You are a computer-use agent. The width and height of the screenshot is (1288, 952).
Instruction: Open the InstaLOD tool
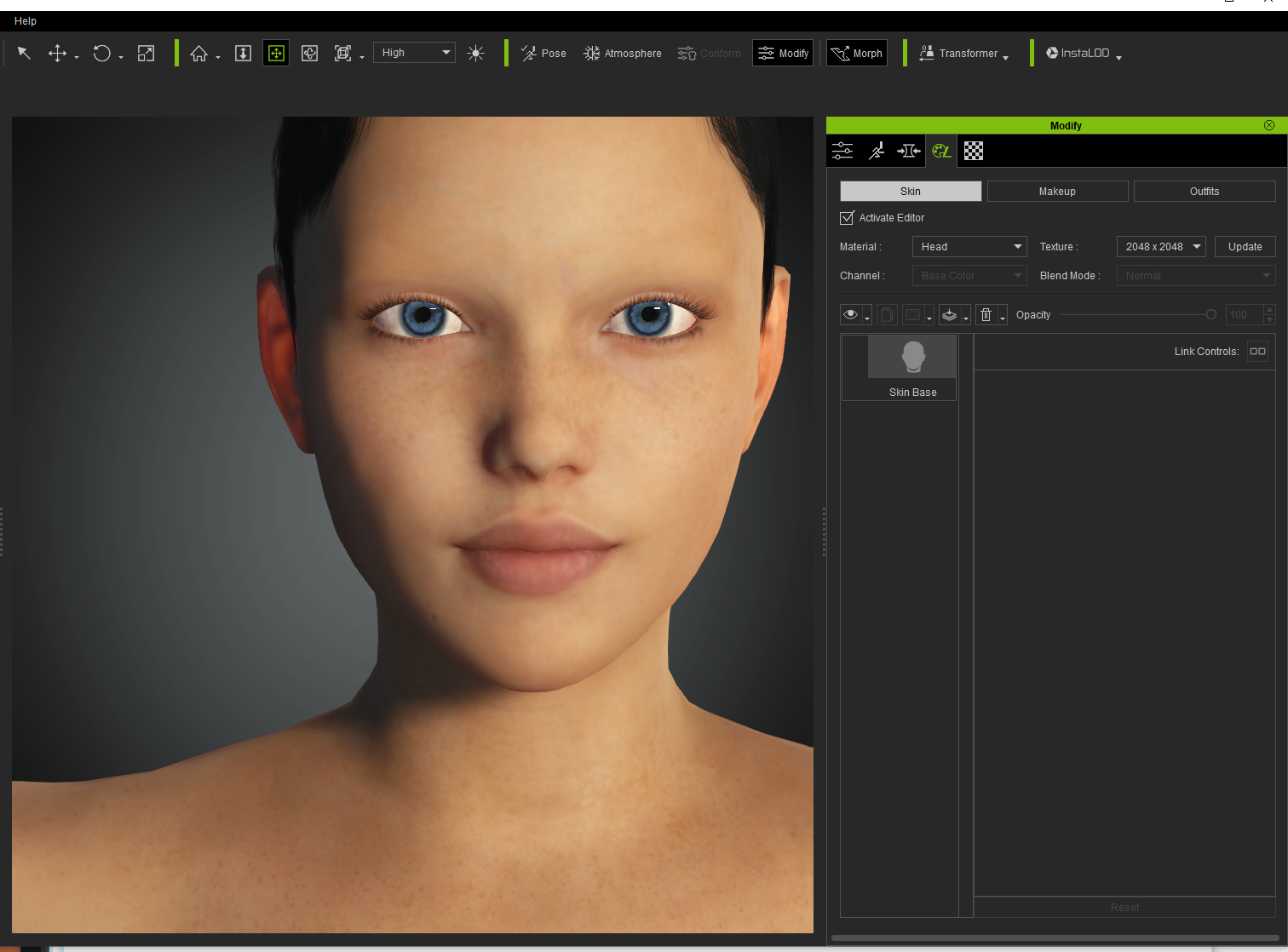pyautogui.click(x=1078, y=53)
